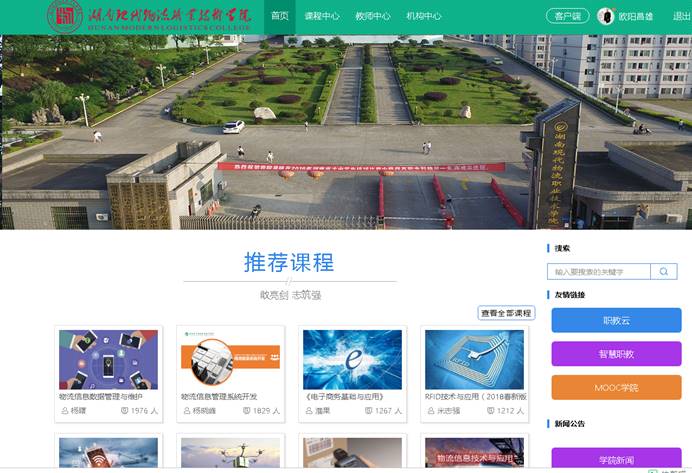This screenshot has height=473, width=692.
Task: Open the 智慧职教 friendly link button
Action: (616, 354)
